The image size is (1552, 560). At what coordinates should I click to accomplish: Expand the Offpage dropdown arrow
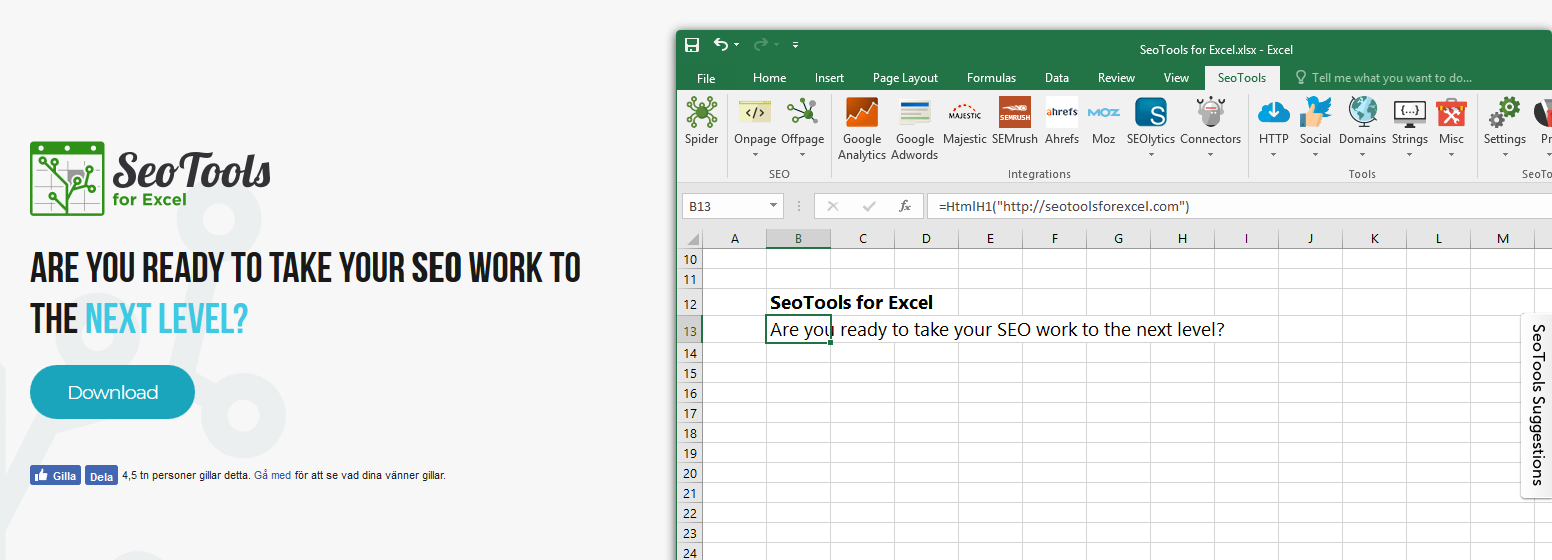coord(802,155)
